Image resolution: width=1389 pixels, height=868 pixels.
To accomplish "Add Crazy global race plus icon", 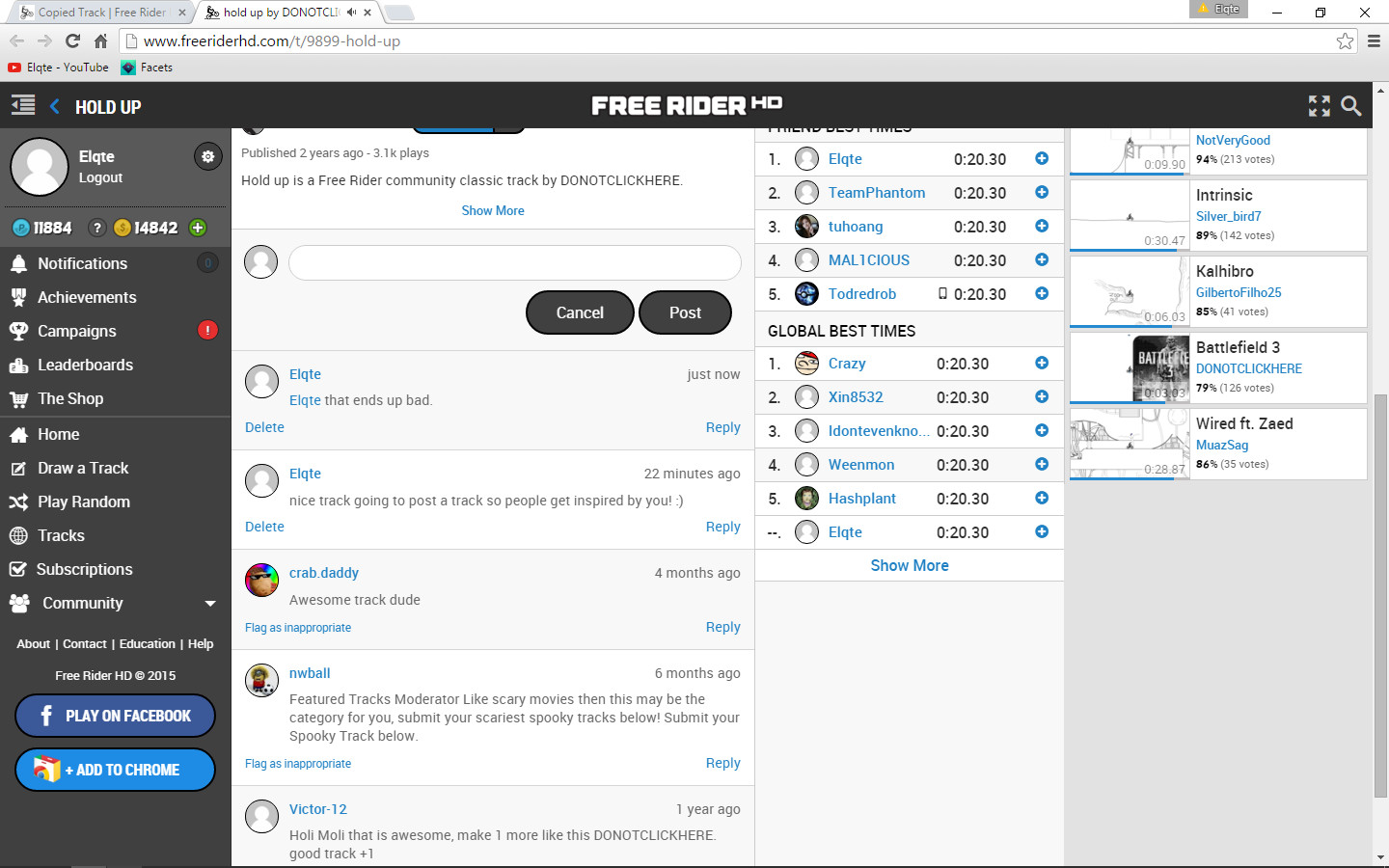I will click(x=1042, y=363).
